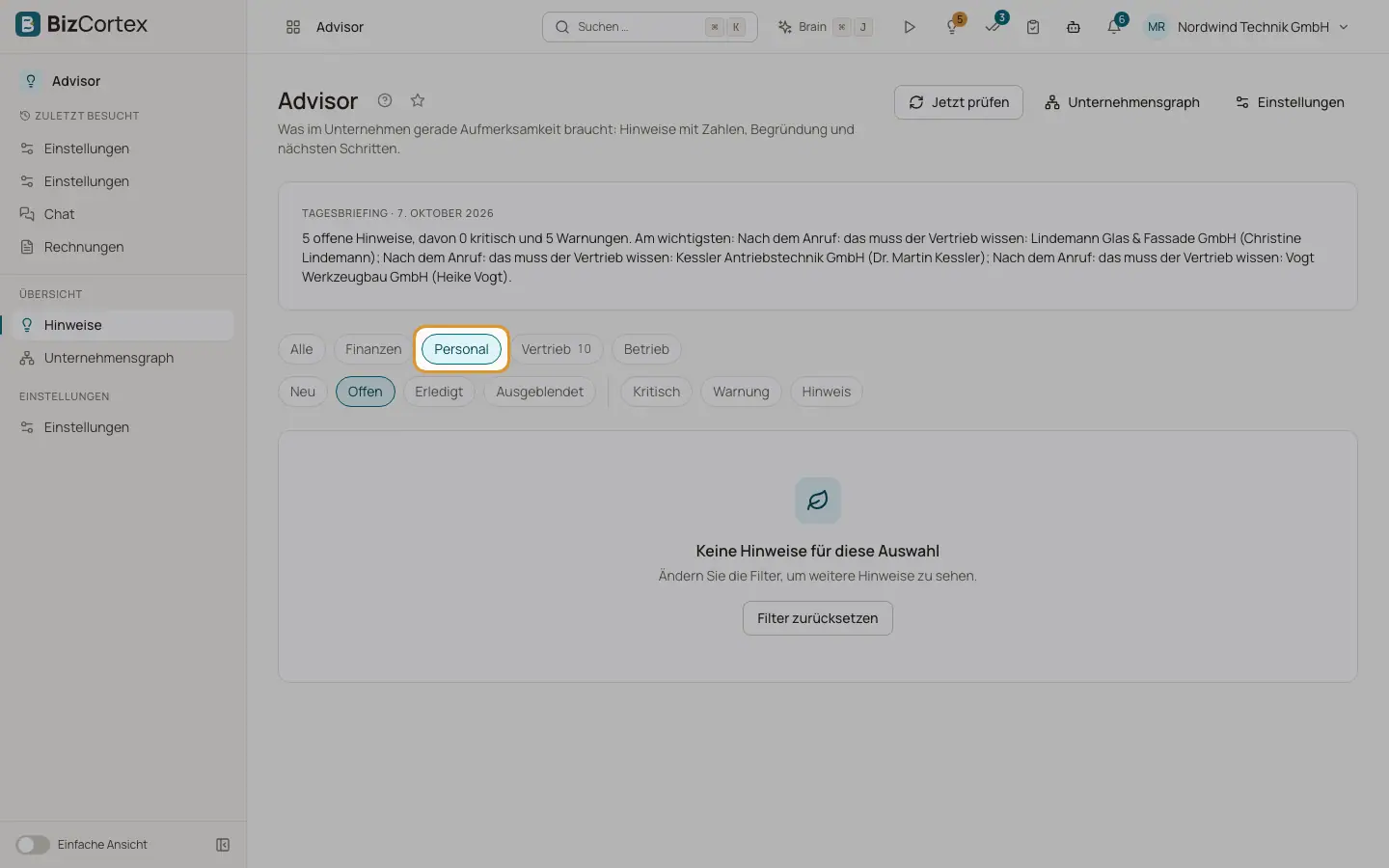Open Einstellungen from the header

click(1290, 102)
